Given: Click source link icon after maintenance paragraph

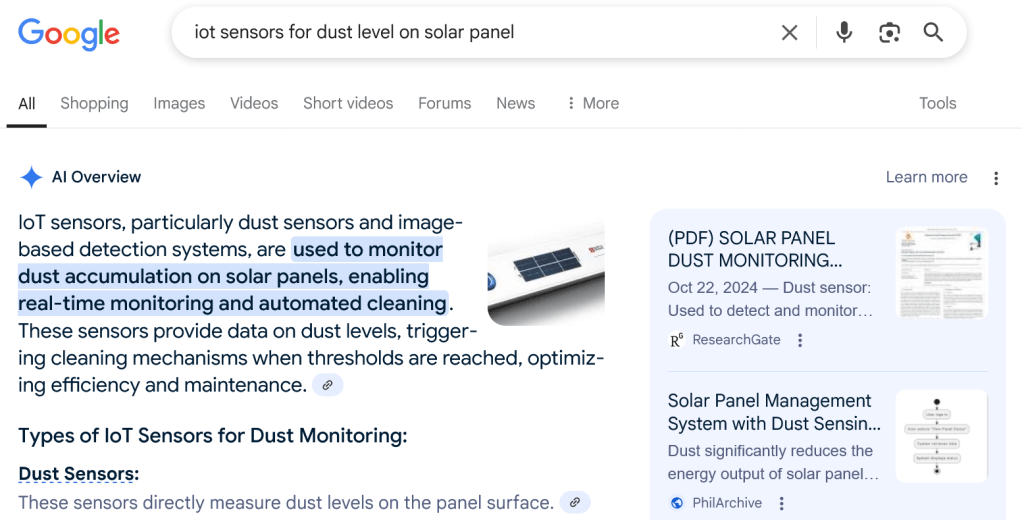Looking at the screenshot, I should (327, 385).
